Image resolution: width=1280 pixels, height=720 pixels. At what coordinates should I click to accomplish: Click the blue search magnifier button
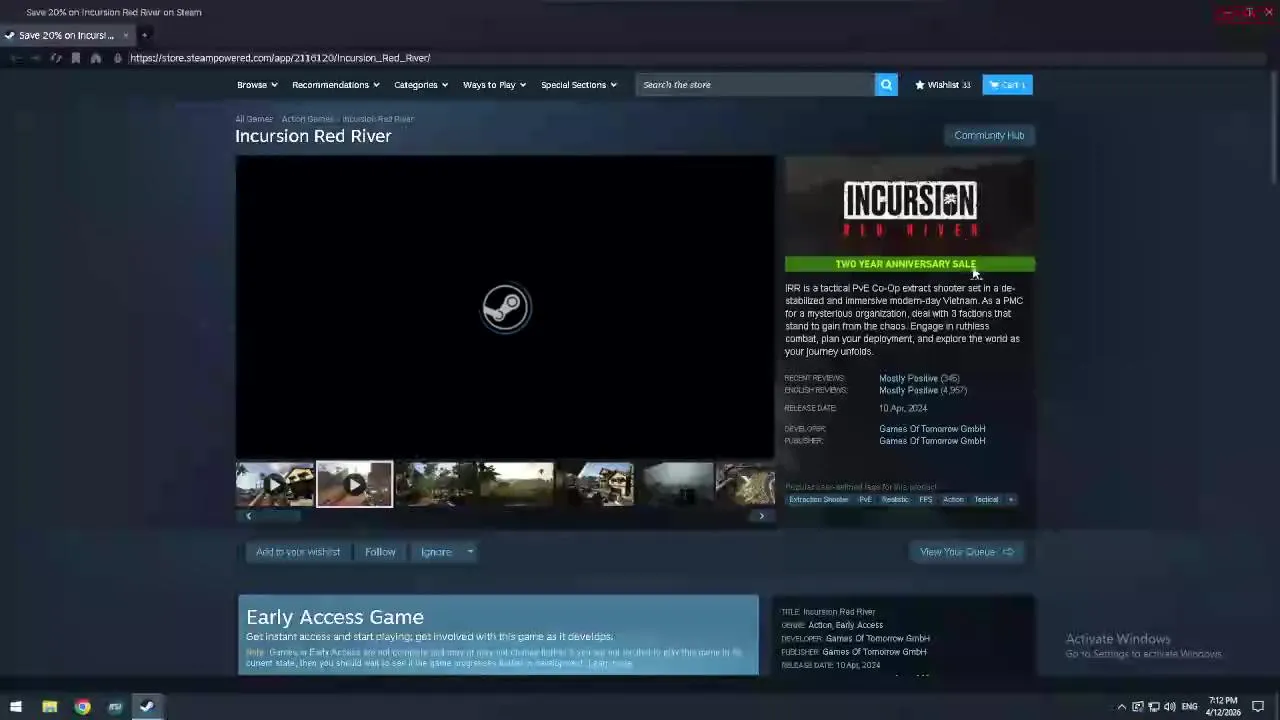pyautogui.click(x=886, y=85)
